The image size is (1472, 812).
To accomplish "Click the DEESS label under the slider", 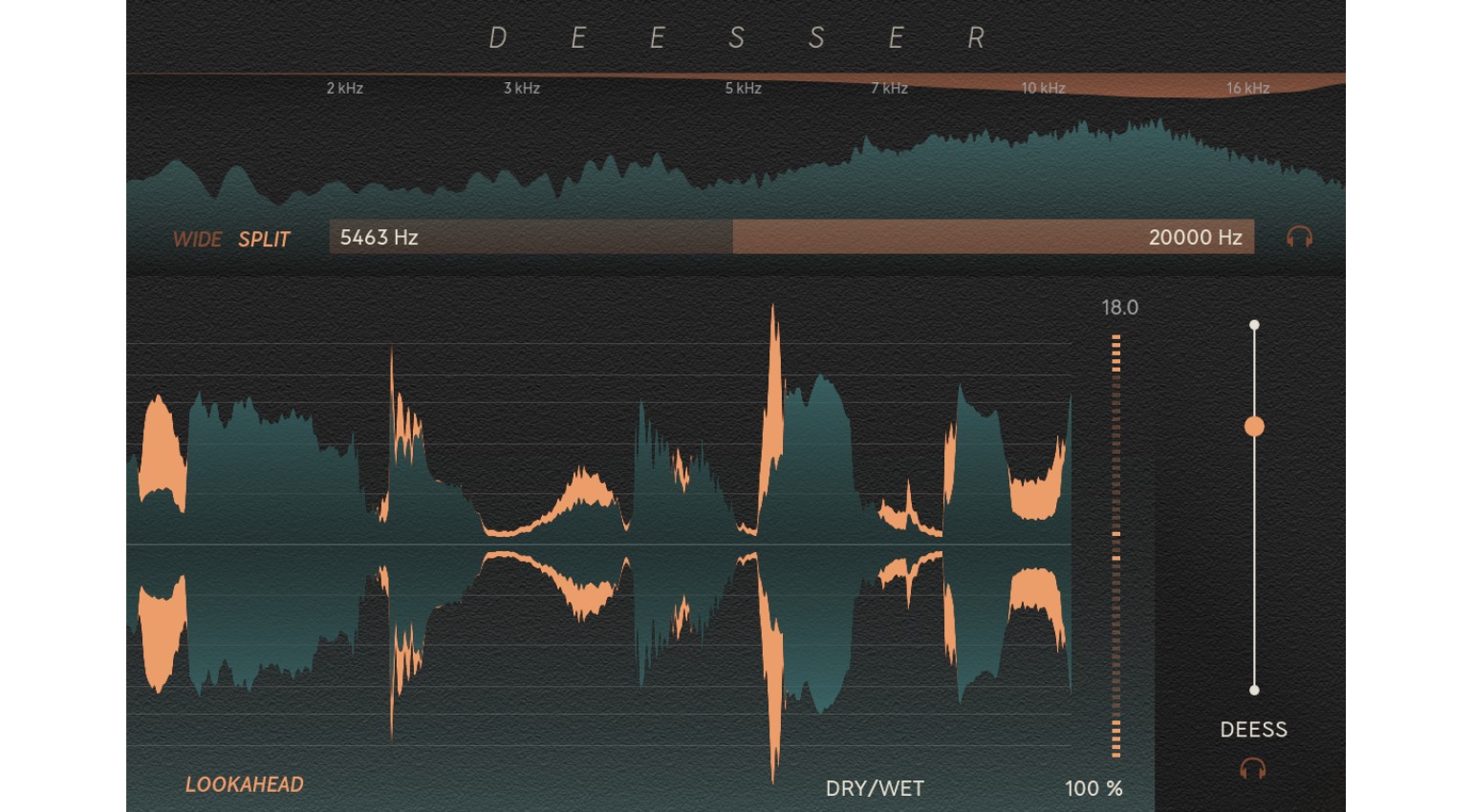I will (1253, 730).
